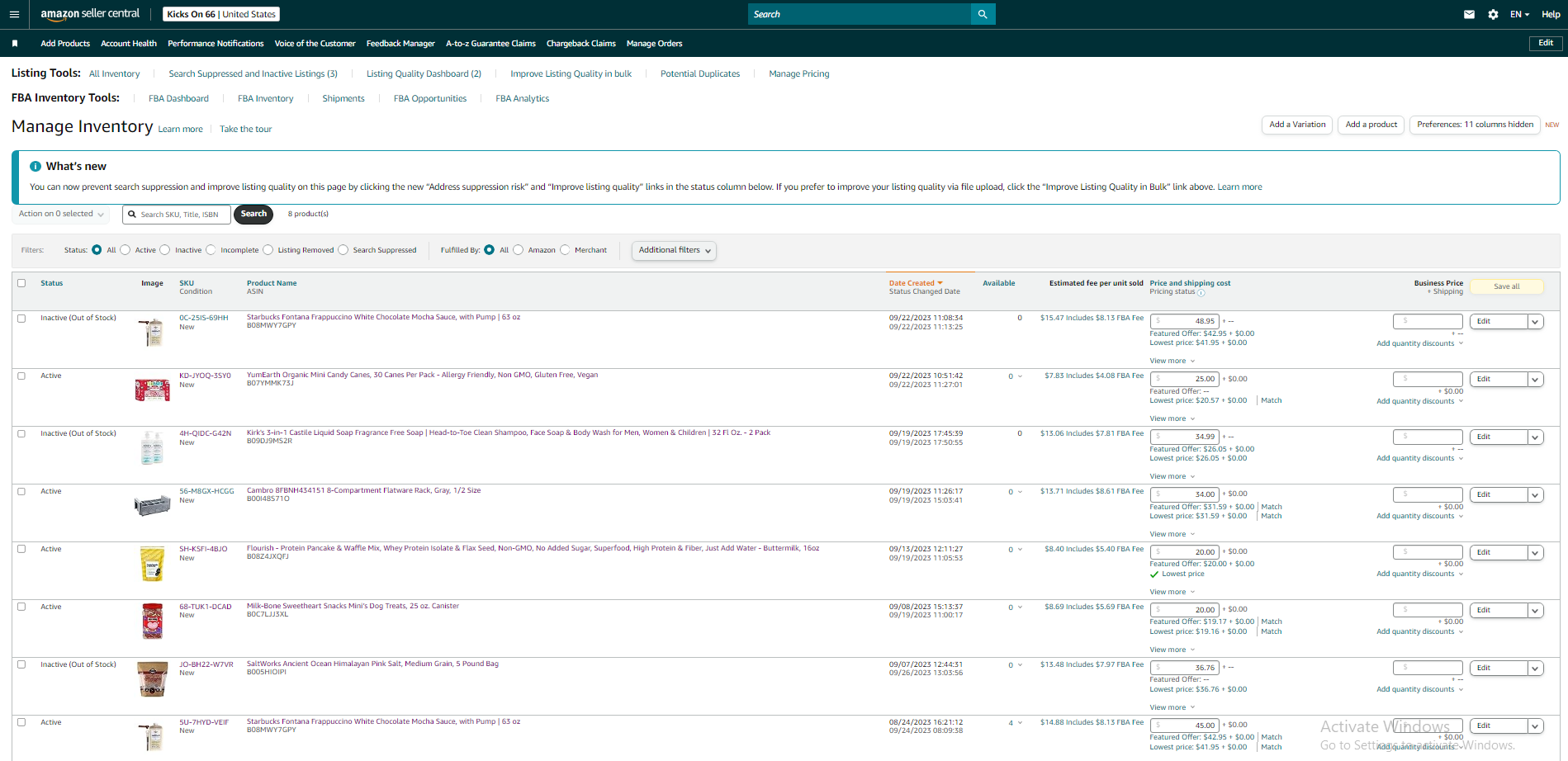
Task: Open the Milk-Bone Dog Treats product image
Action: point(152,622)
